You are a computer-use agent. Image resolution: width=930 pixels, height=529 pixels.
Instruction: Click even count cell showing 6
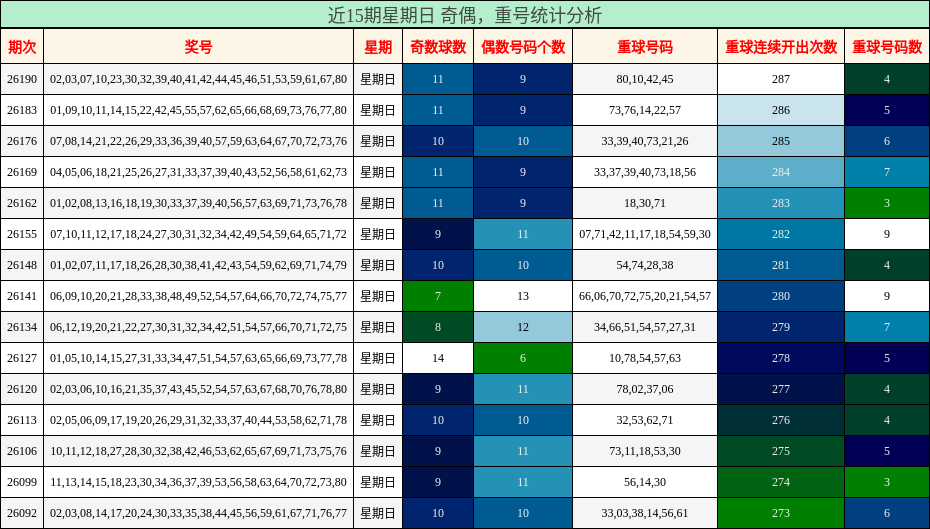point(523,358)
